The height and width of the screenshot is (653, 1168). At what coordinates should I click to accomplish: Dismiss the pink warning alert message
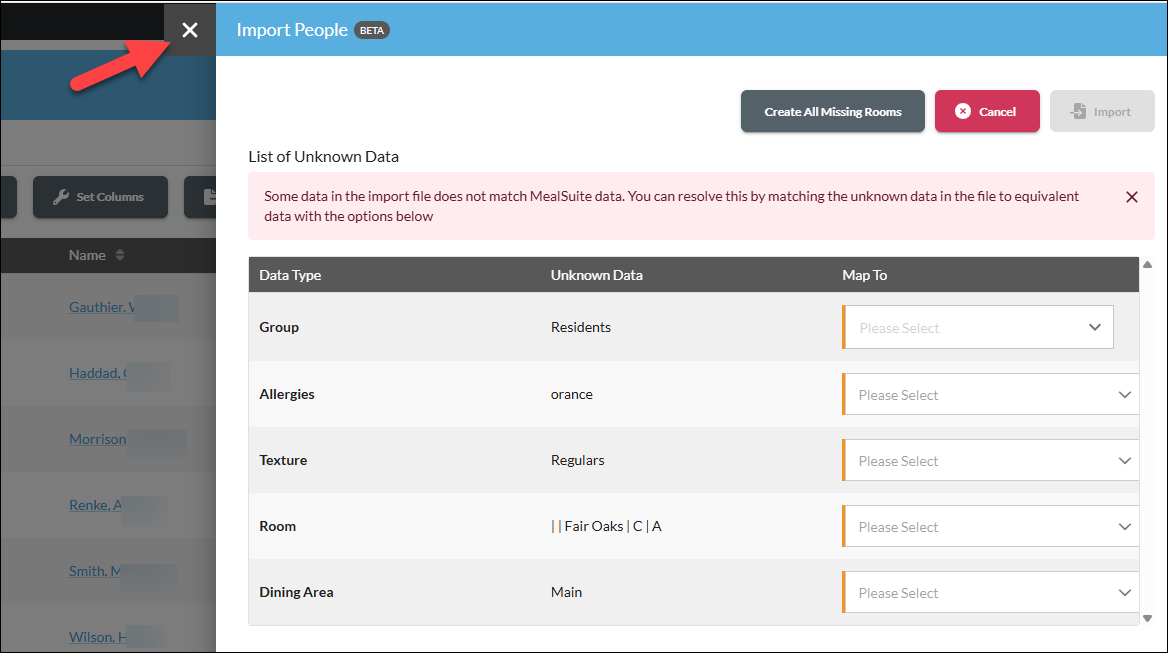click(x=1132, y=197)
